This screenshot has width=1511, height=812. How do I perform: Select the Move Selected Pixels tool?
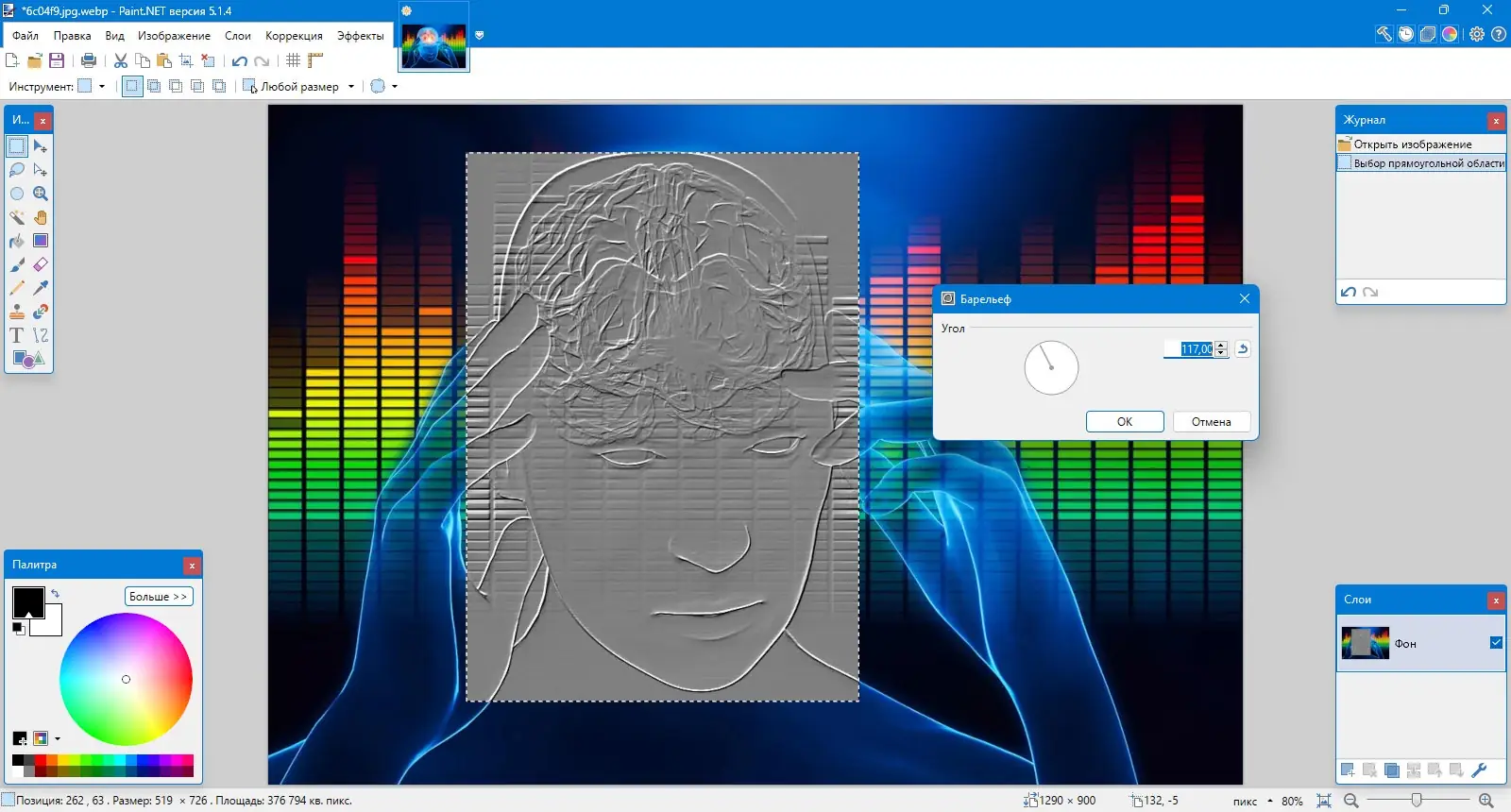41,146
